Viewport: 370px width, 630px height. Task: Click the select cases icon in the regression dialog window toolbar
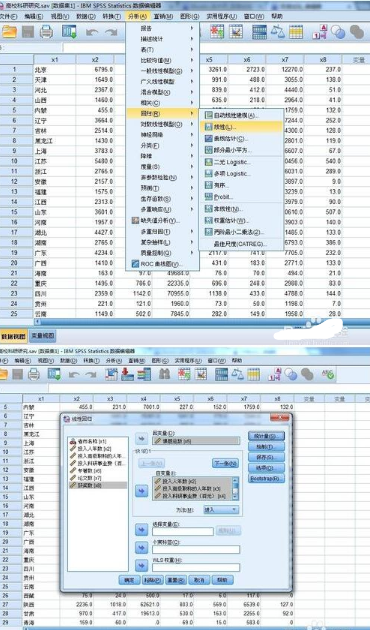pos(253,374)
